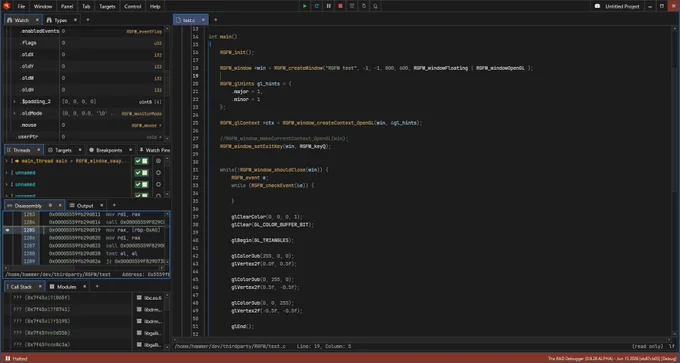Close the Targets tab
The image size is (680, 363).
click(x=80, y=150)
